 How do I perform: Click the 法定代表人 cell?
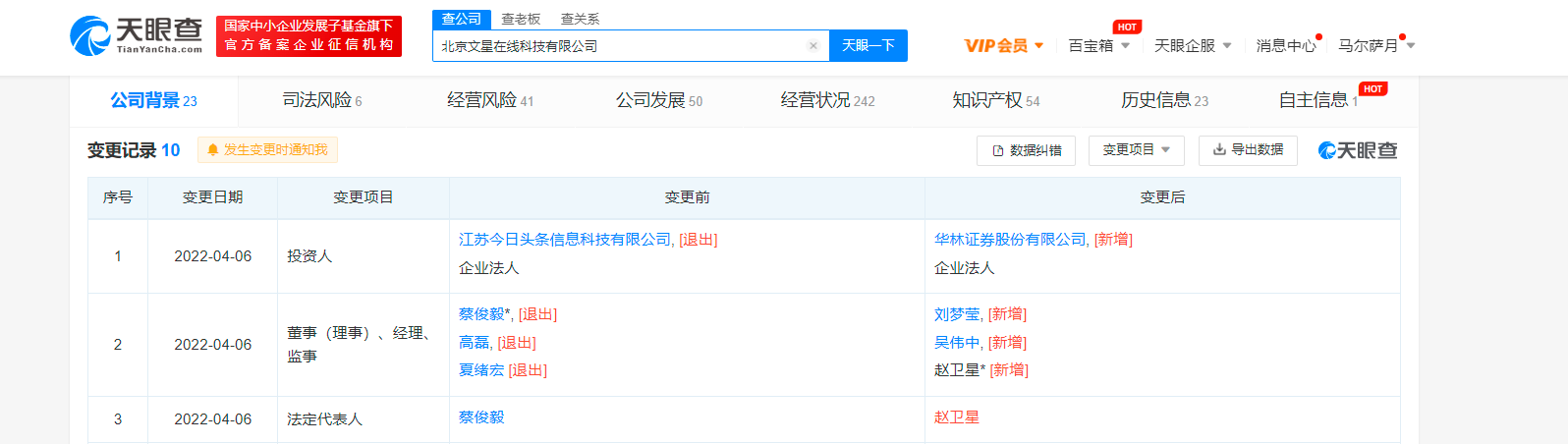(364, 419)
